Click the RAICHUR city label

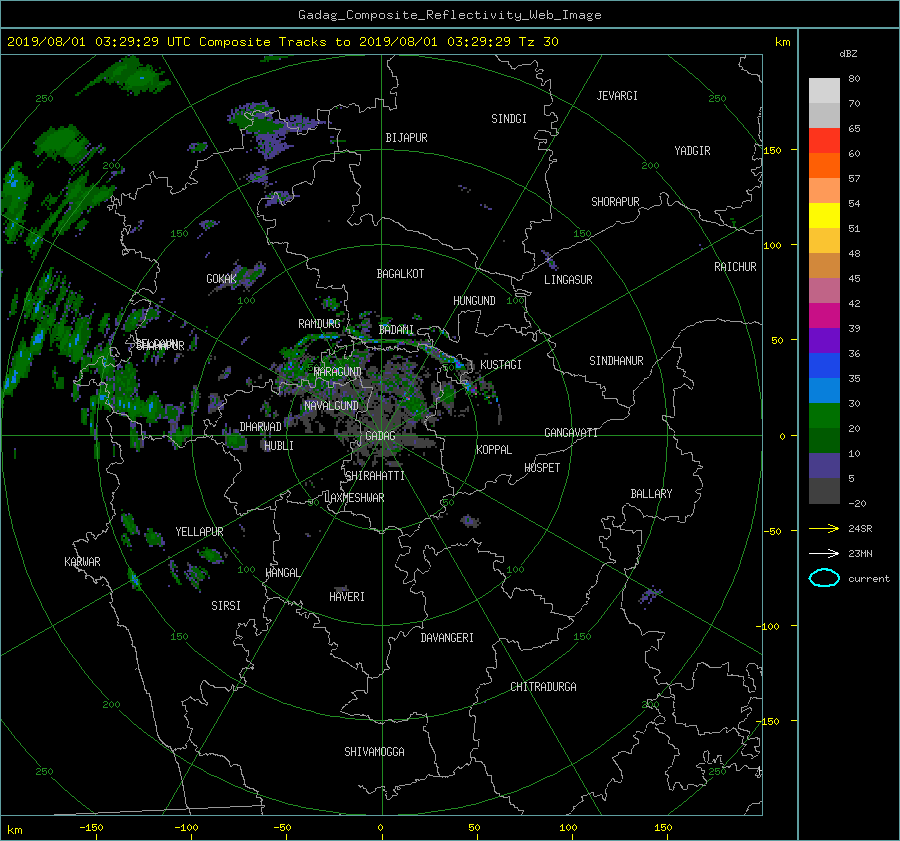tap(735, 267)
